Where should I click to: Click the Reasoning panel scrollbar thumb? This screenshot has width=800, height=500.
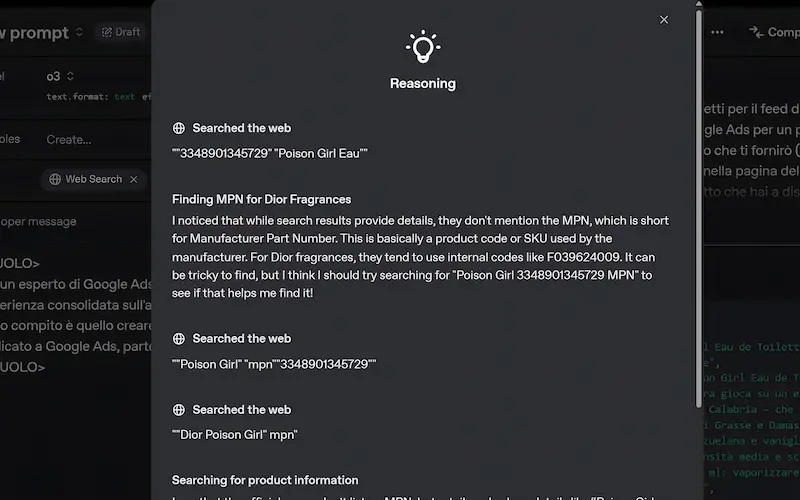[x=698, y=208]
